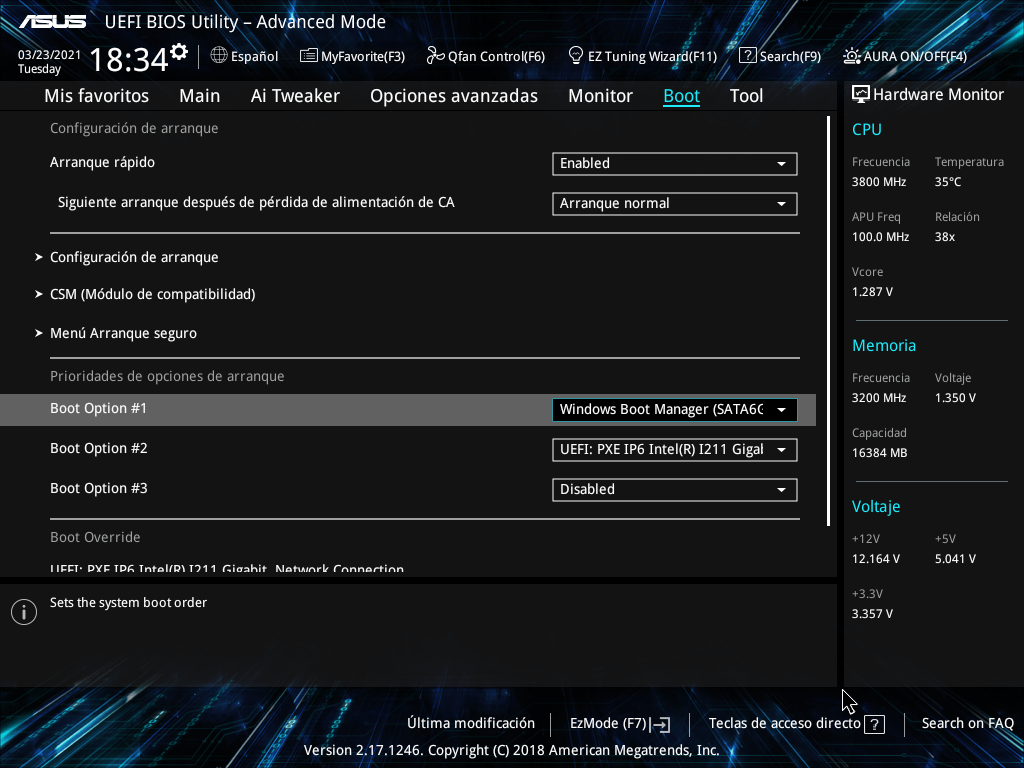Image resolution: width=1024 pixels, height=768 pixels.
Task: Expand Menú Arranque seguro submenu
Action: [x=123, y=333]
